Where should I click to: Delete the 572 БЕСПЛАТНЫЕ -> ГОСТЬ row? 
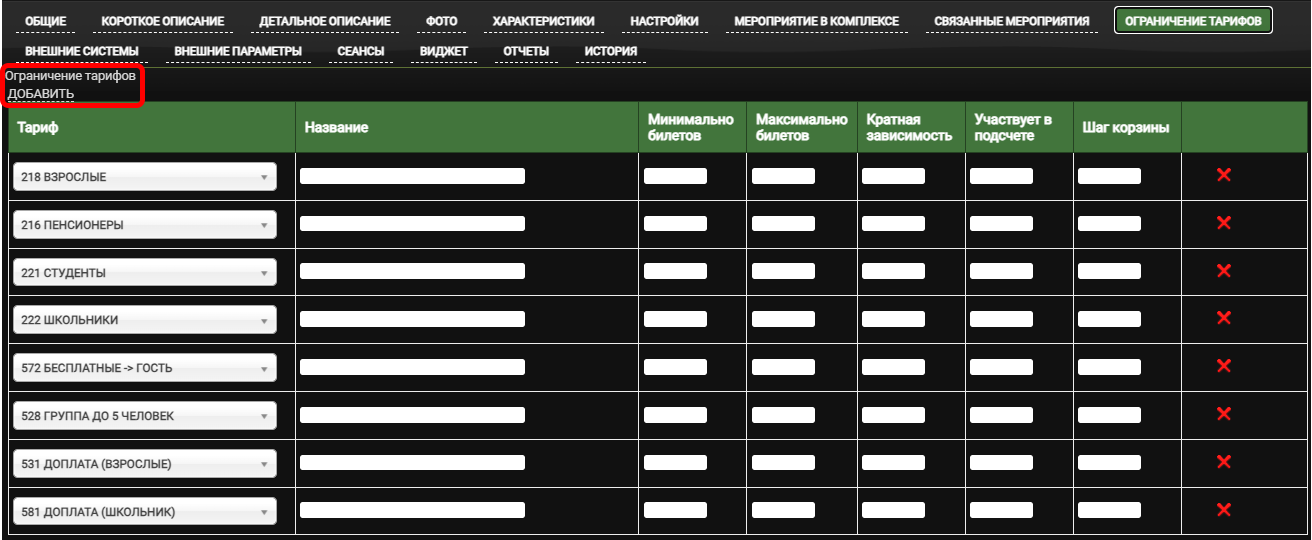click(1222, 366)
